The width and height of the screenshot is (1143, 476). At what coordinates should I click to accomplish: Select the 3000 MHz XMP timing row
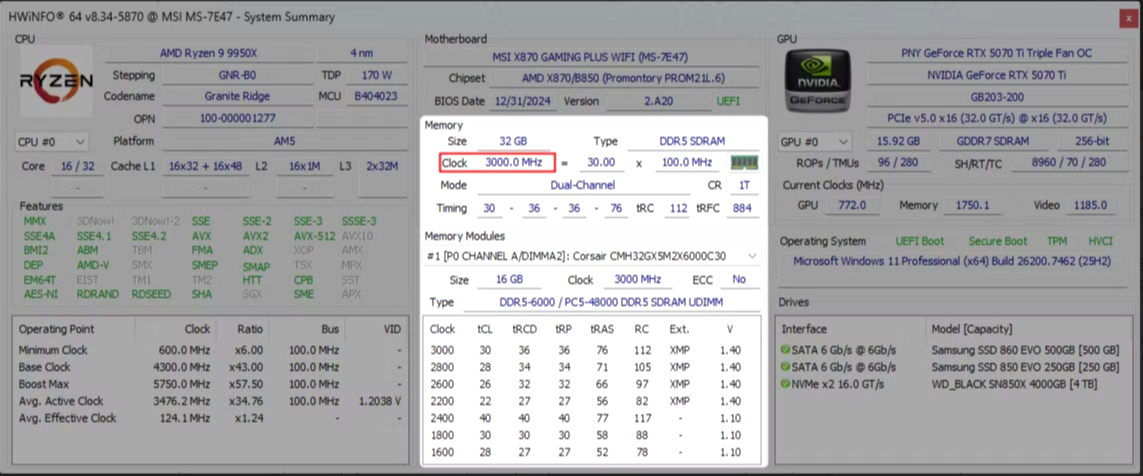click(x=594, y=351)
